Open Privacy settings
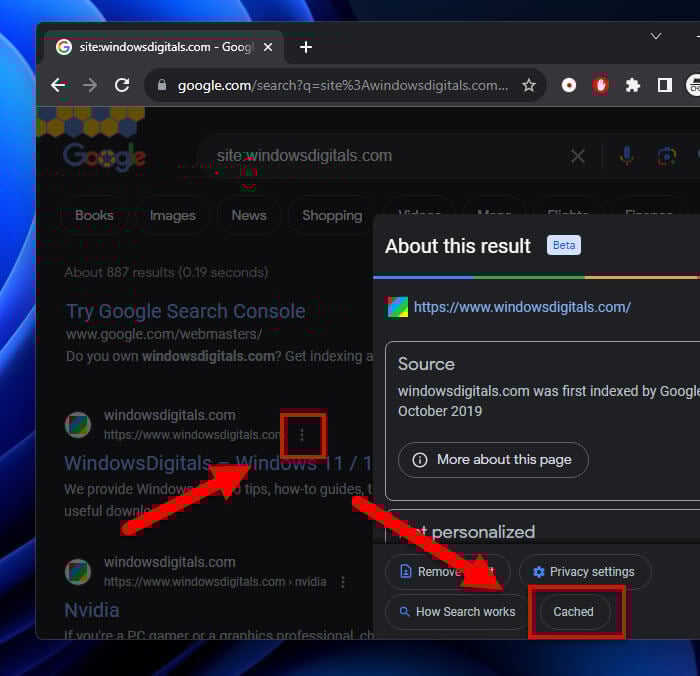Image resolution: width=700 pixels, height=676 pixels. tap(585, 572)
